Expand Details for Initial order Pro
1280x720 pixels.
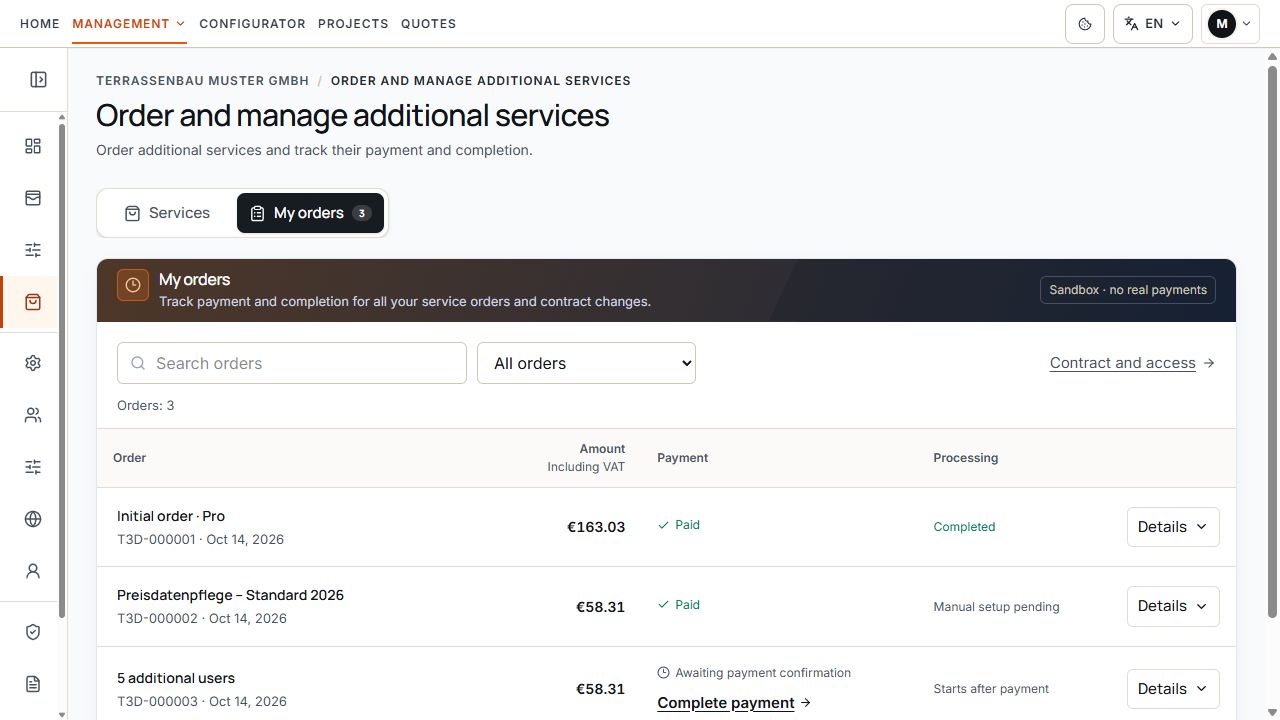point(1173,527)
